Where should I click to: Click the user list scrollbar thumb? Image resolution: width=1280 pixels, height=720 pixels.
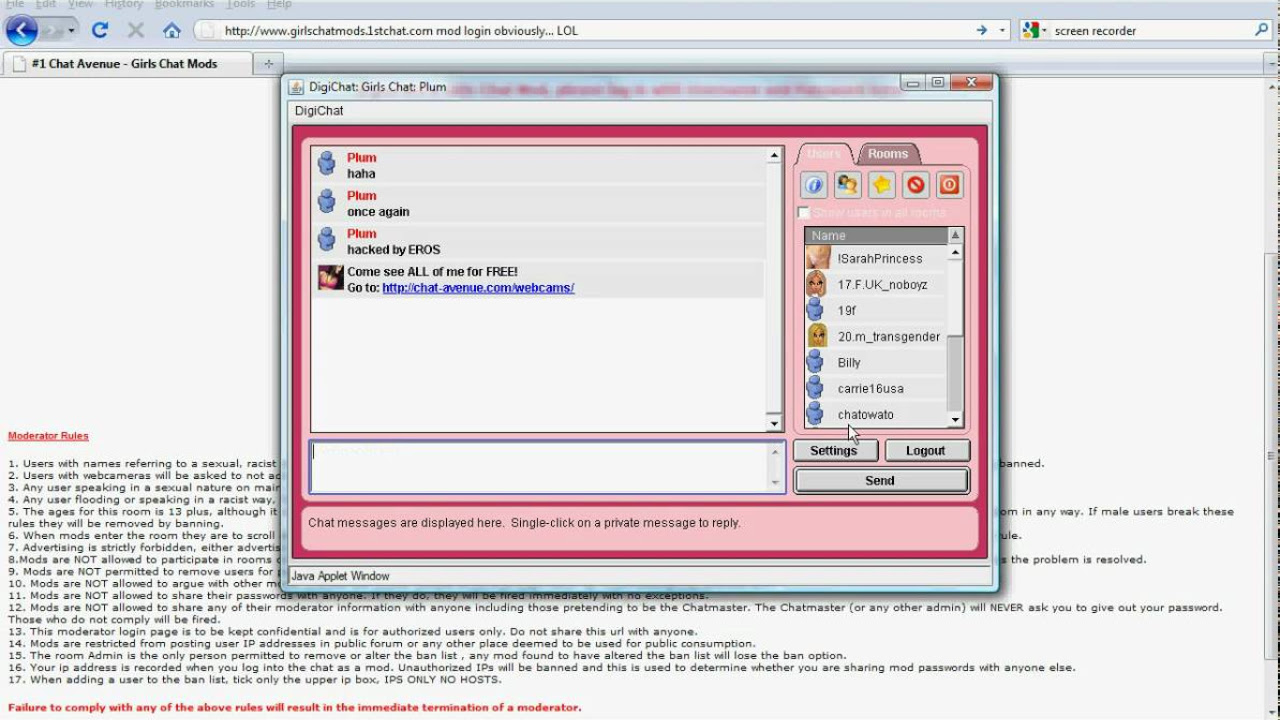(955, 372)
